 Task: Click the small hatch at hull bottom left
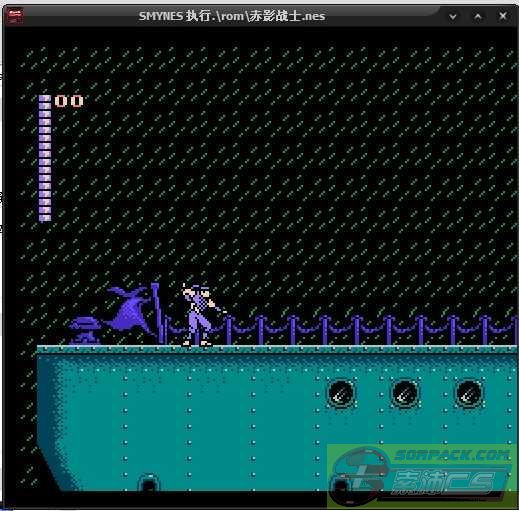(x=149, y=482)
